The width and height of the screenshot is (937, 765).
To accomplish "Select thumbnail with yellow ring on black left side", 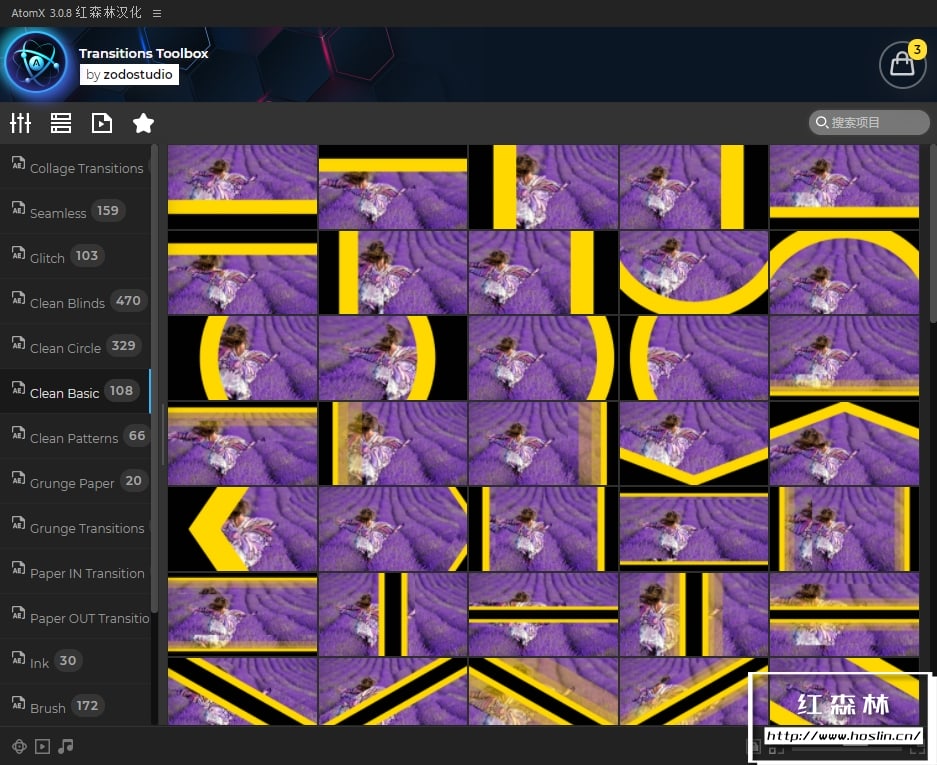I will point(242,358).
